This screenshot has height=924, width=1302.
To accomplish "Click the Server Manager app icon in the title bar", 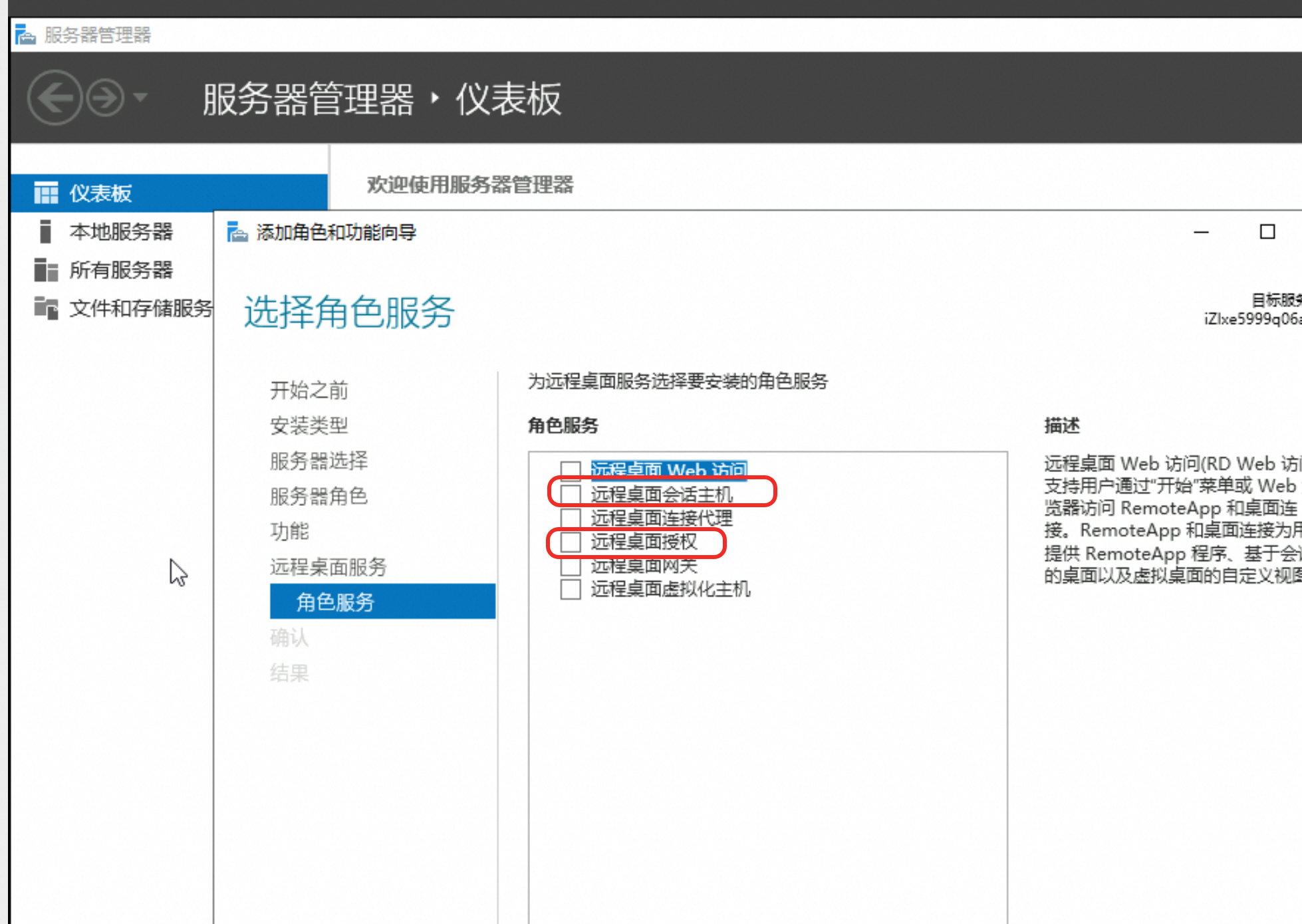I will (x=25, y=35).
